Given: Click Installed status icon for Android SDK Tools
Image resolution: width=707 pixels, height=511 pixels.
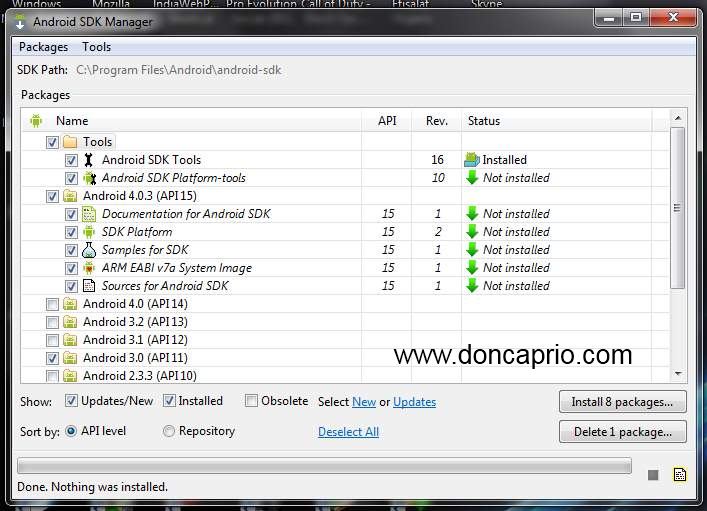Looking at the screenshot, I should (472, 160).
